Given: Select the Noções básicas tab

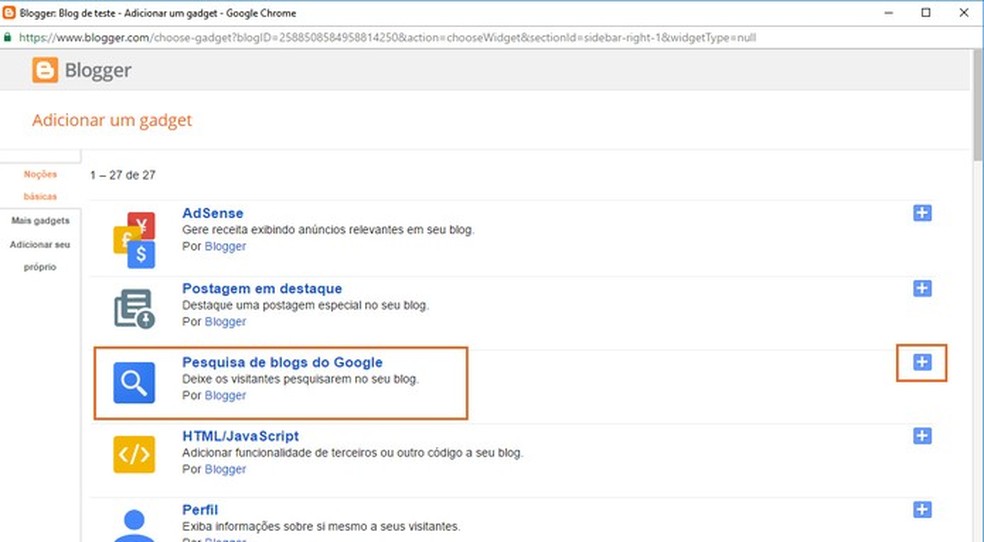Looking at the screenshot, I should pyautogui.click(x=40, y=185).
